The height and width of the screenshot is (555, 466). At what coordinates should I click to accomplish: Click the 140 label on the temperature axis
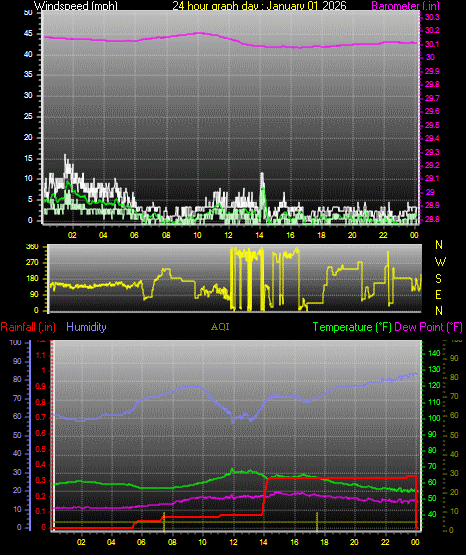tap(434, 353)
